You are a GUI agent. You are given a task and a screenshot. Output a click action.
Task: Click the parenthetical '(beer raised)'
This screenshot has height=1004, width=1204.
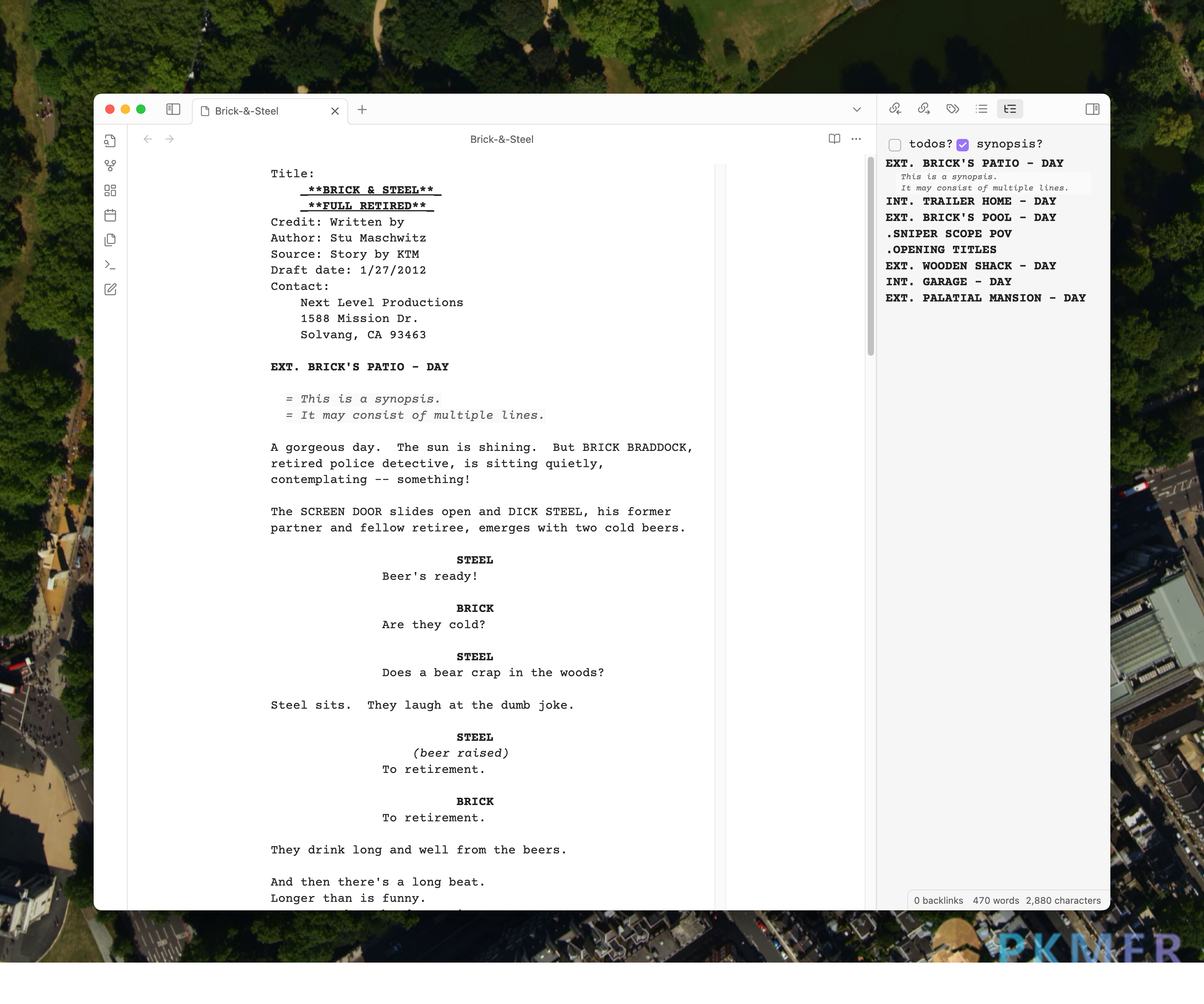click(460, 753)
